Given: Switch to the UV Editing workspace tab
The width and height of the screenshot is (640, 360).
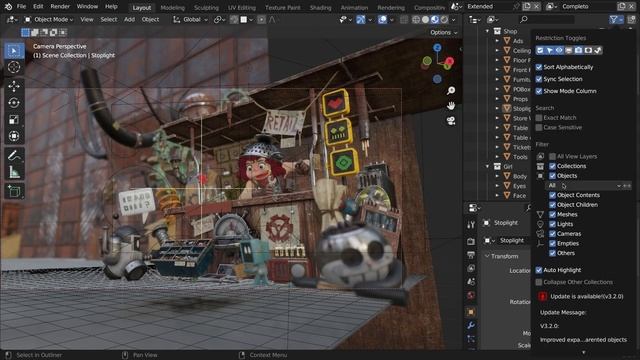Looking at the screenshot, I should (242, 7).
